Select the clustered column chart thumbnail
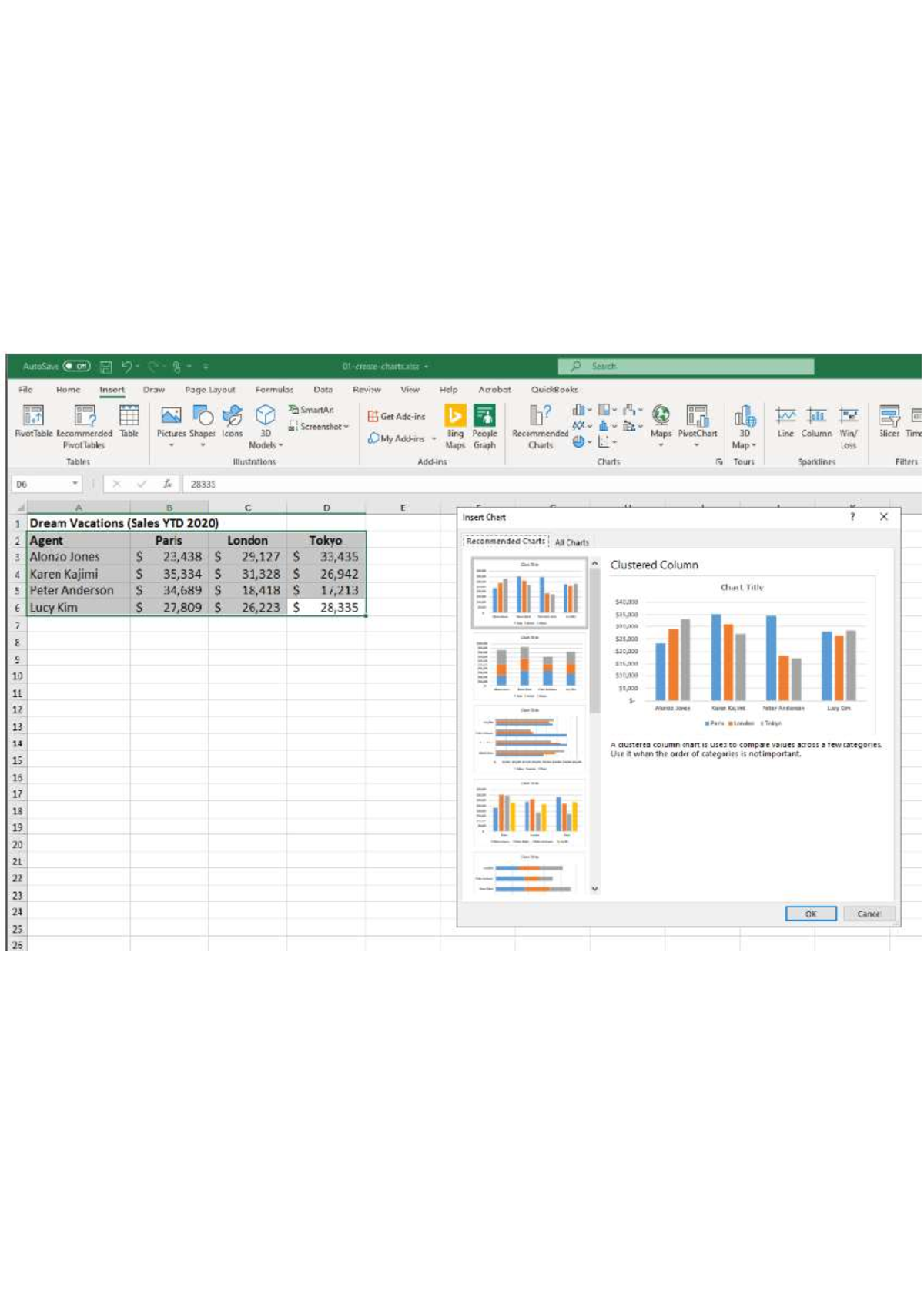924x1308 pixels. tap(529, 592)
